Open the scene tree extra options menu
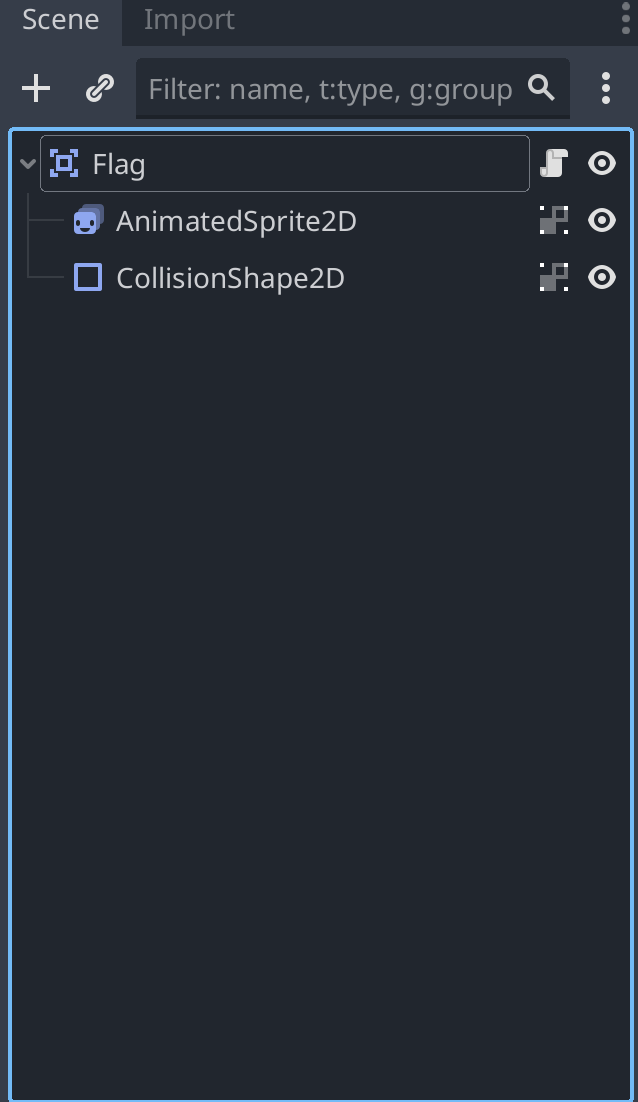This screenshot has height=1102, width=638. (x=606, y=89)
